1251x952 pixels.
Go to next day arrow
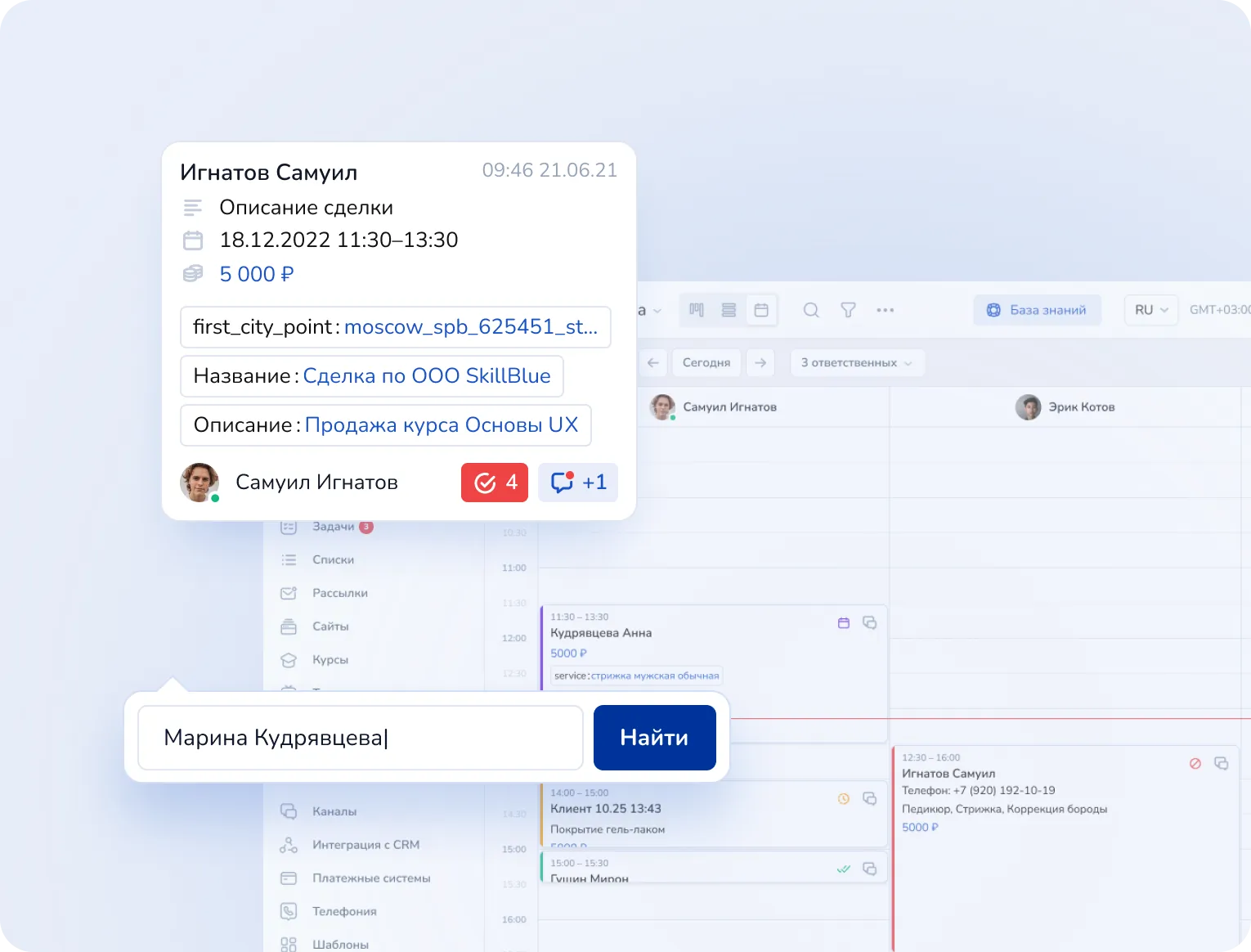tap(760, 362)
